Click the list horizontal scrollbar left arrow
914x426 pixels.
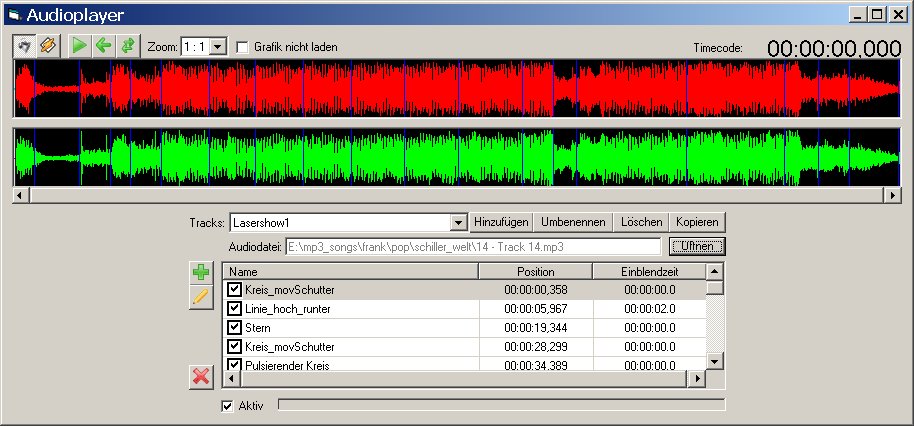pyautogui.click(x=231, y=379)
